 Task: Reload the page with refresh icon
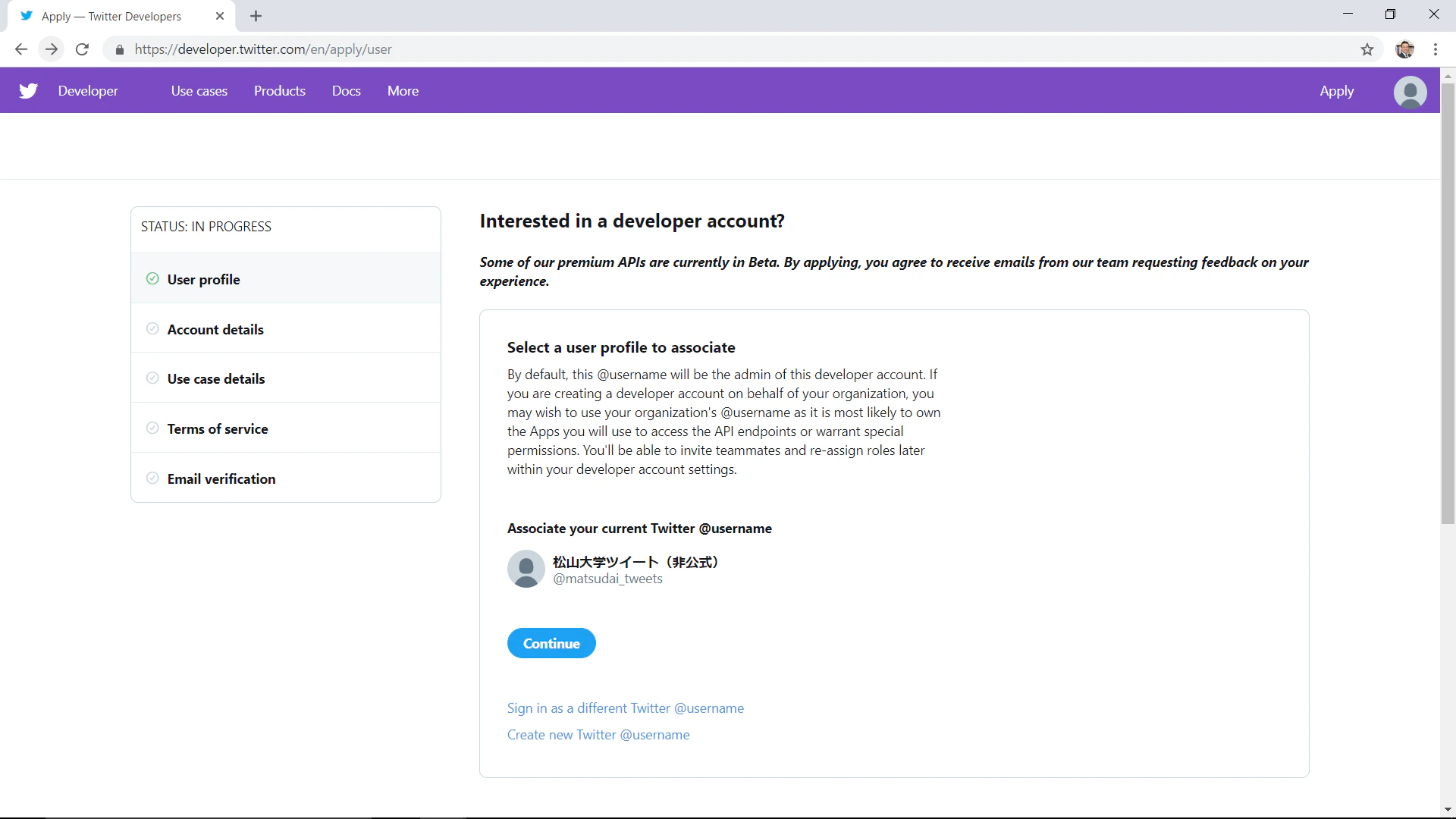[x=82, y=49]
